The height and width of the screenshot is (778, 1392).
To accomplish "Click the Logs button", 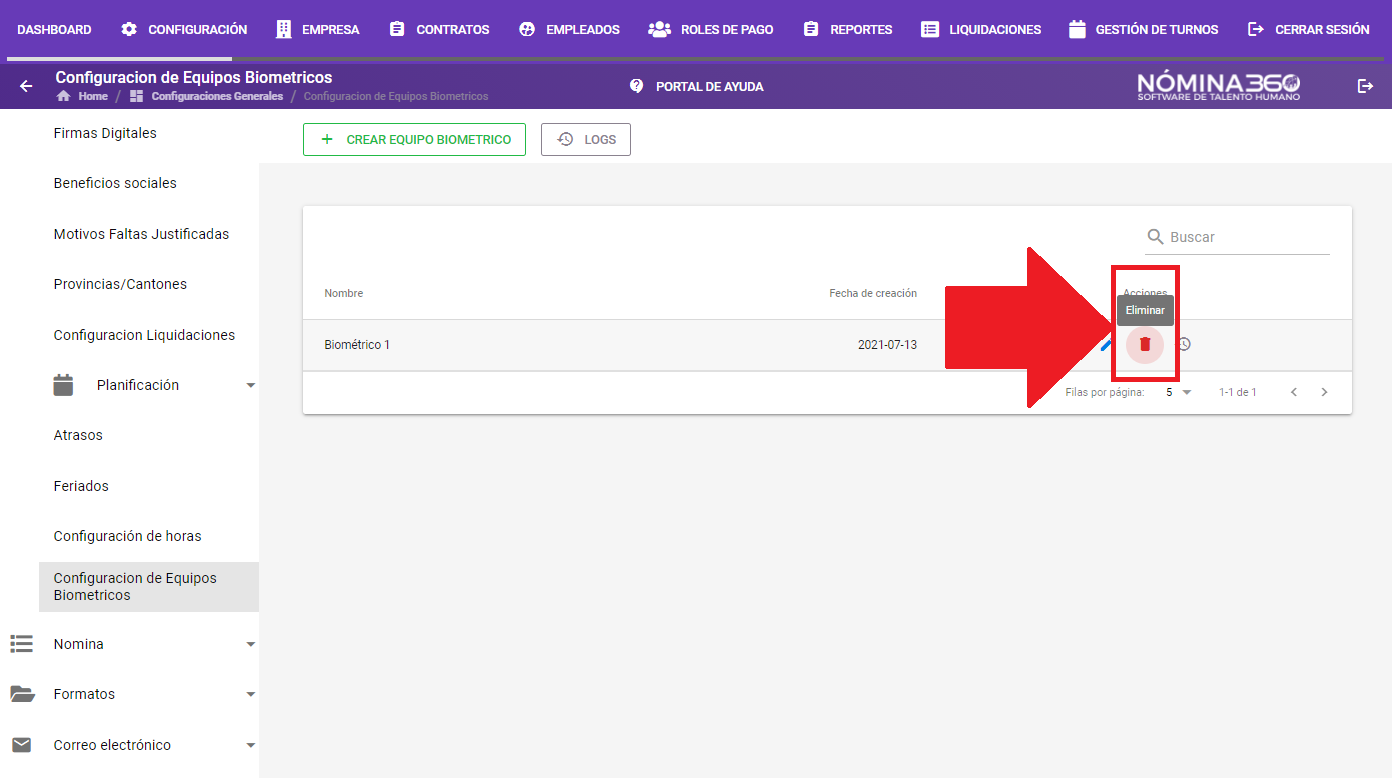I will click(x=586, y=140).
